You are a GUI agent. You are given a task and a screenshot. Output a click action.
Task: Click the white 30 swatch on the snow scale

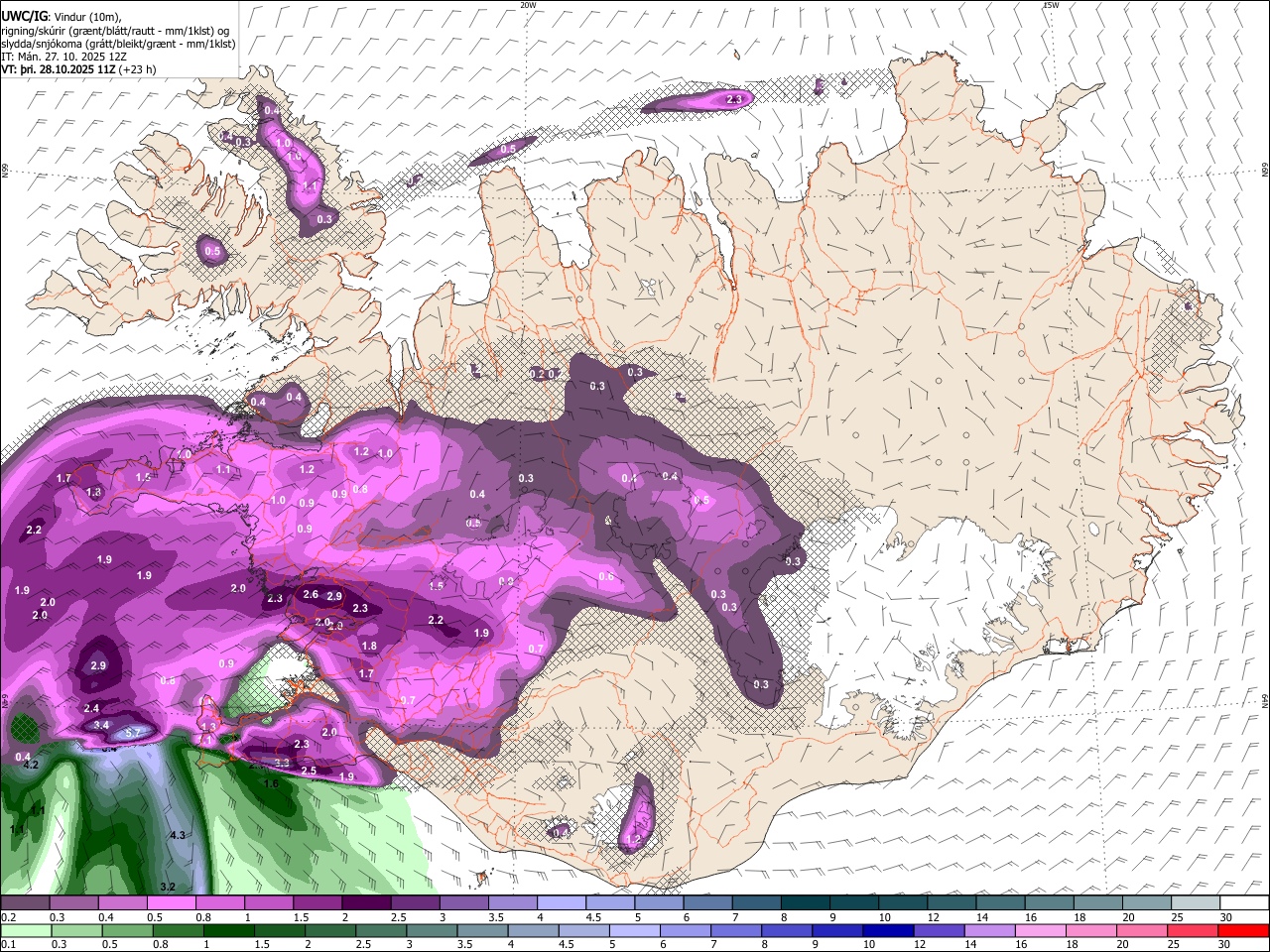1244,903
